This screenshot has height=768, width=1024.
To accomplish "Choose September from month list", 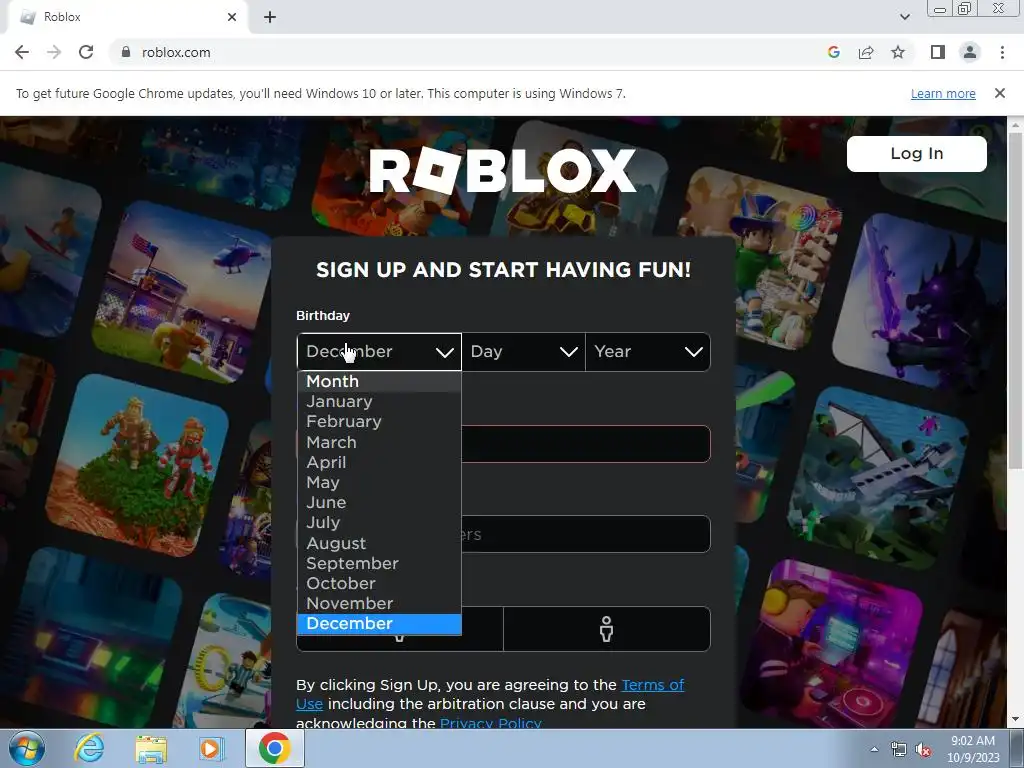I will click(x=379, y=564).
